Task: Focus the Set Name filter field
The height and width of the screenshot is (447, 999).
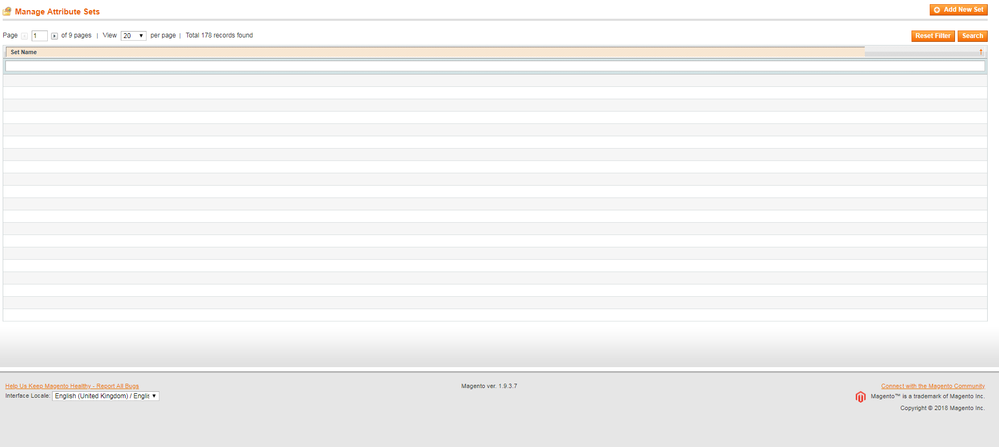Action: pyautogui.click(x=494, y=66)
